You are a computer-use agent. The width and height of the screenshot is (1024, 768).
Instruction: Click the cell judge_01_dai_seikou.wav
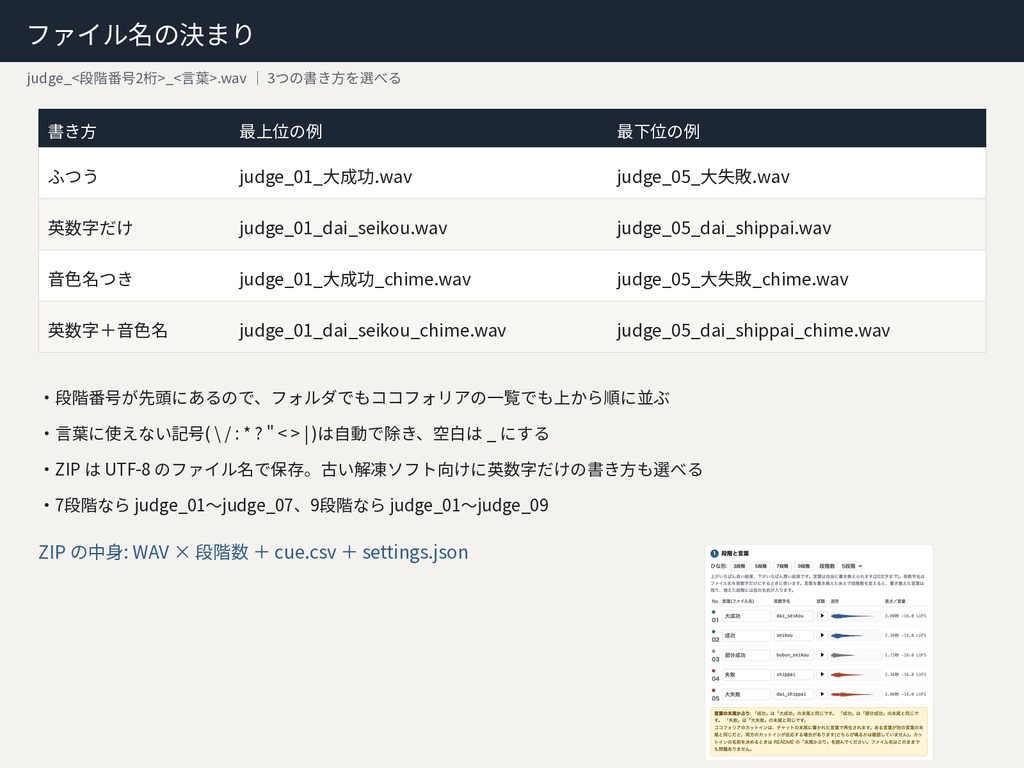tap(343, 228)
